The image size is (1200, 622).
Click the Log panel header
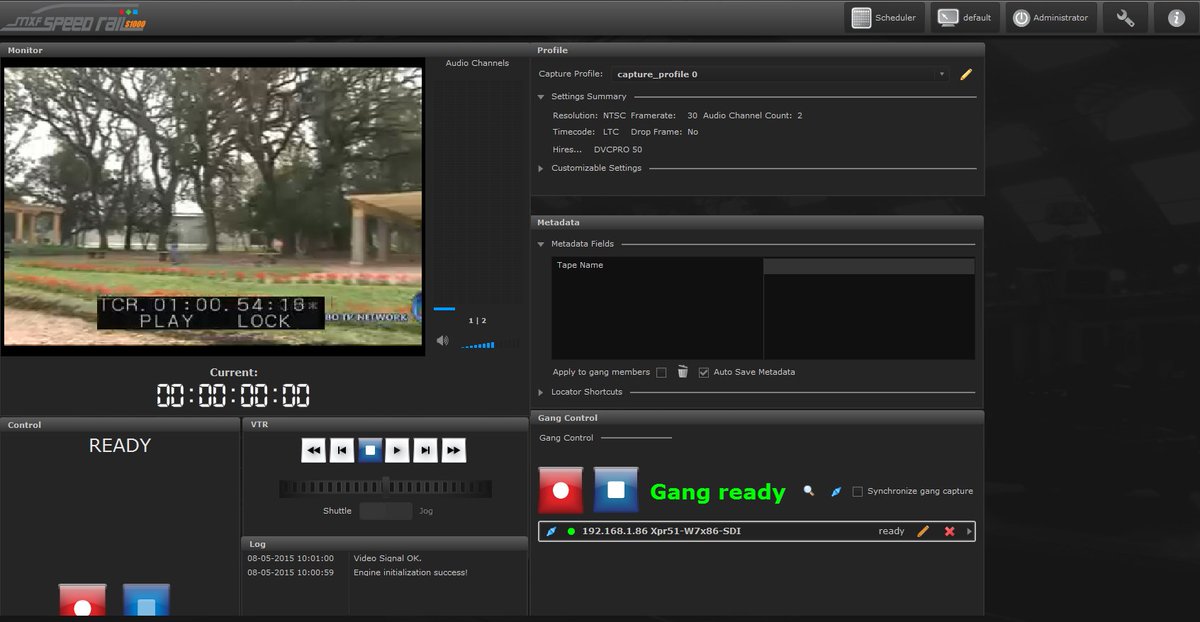click(385, 544)
